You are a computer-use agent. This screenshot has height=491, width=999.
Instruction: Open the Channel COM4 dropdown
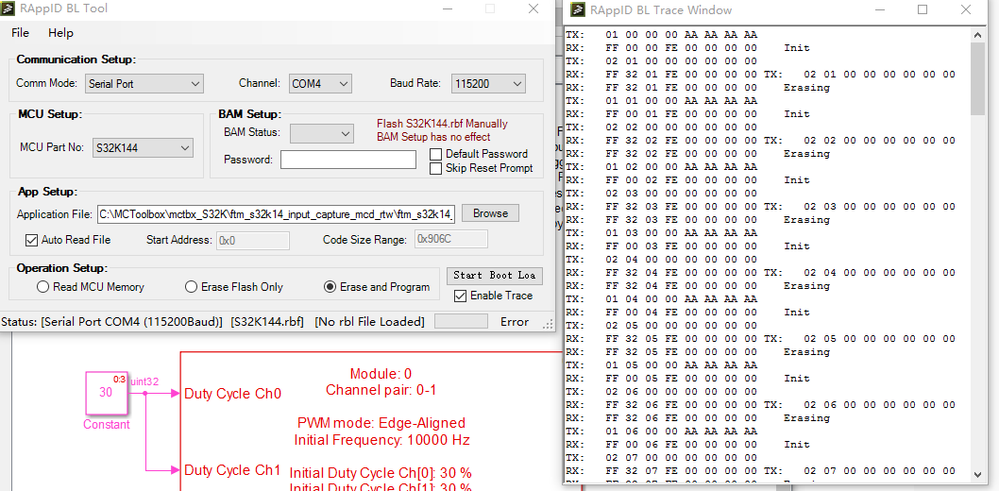pyautogui.click(x=320, y=83)
